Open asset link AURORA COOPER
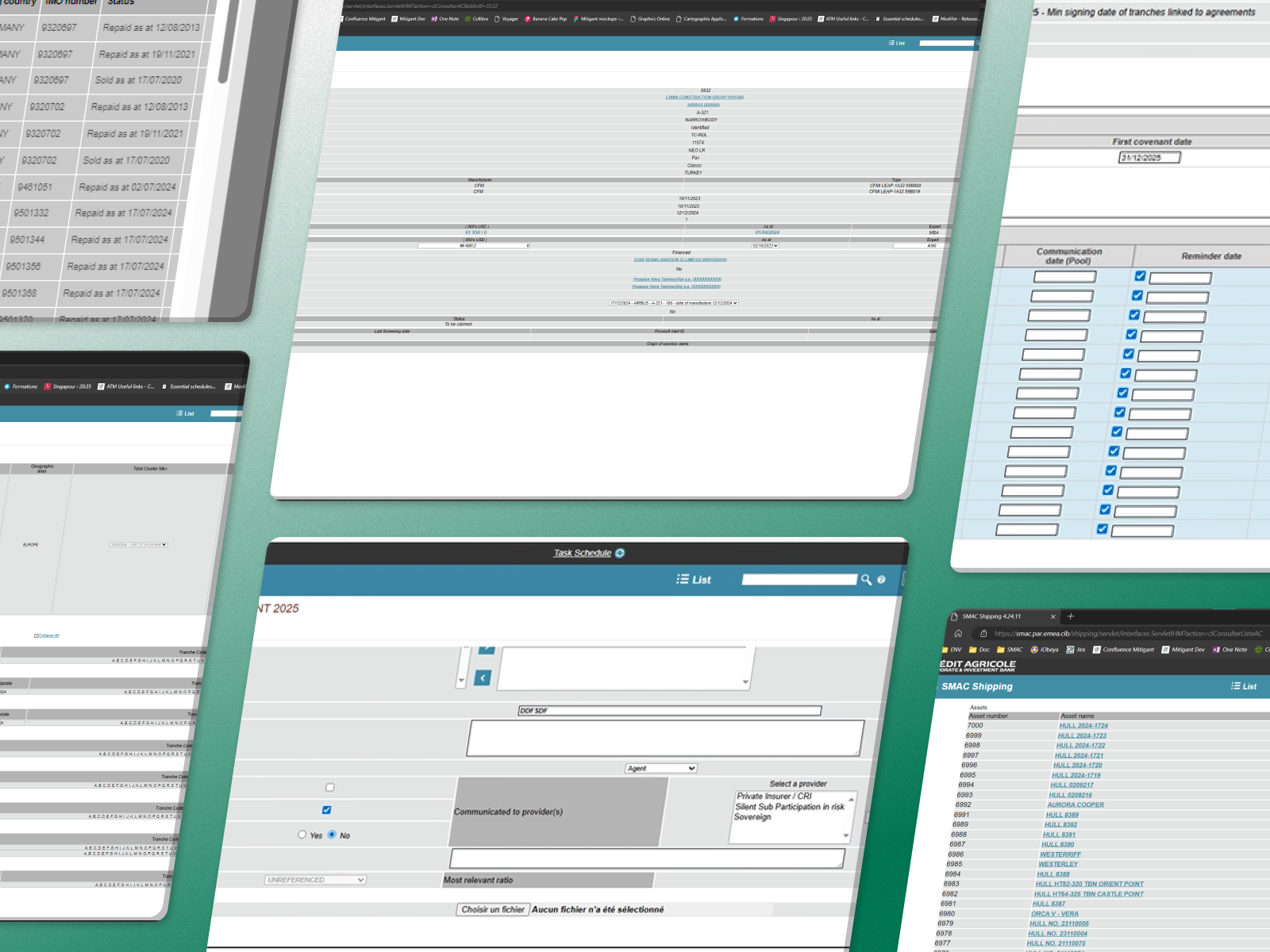The width and height of the screenshot is (1270, 952). 1076,804
